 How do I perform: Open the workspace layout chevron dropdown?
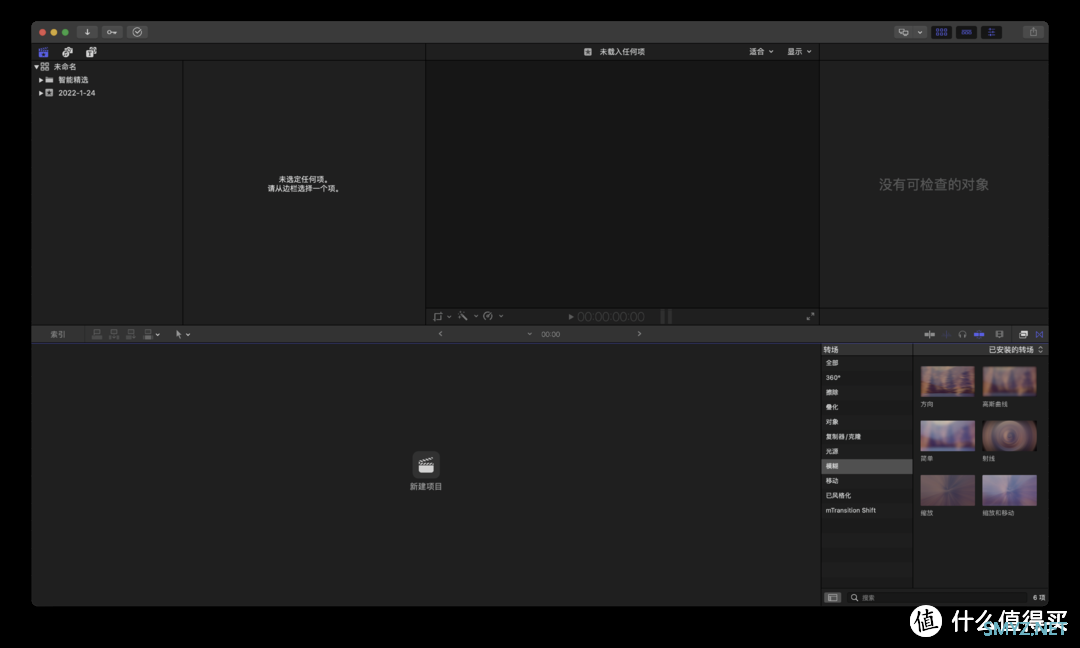(920, 32)
